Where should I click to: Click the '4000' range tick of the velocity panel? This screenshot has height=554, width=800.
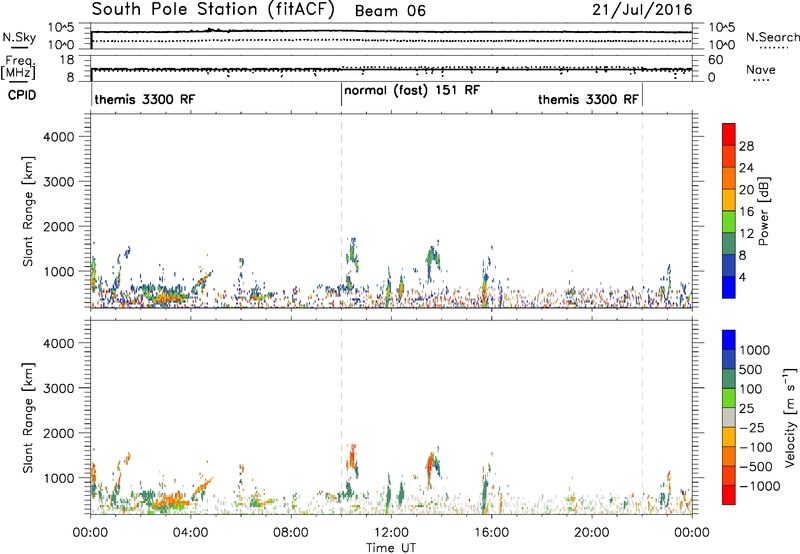tap(59, 343)
